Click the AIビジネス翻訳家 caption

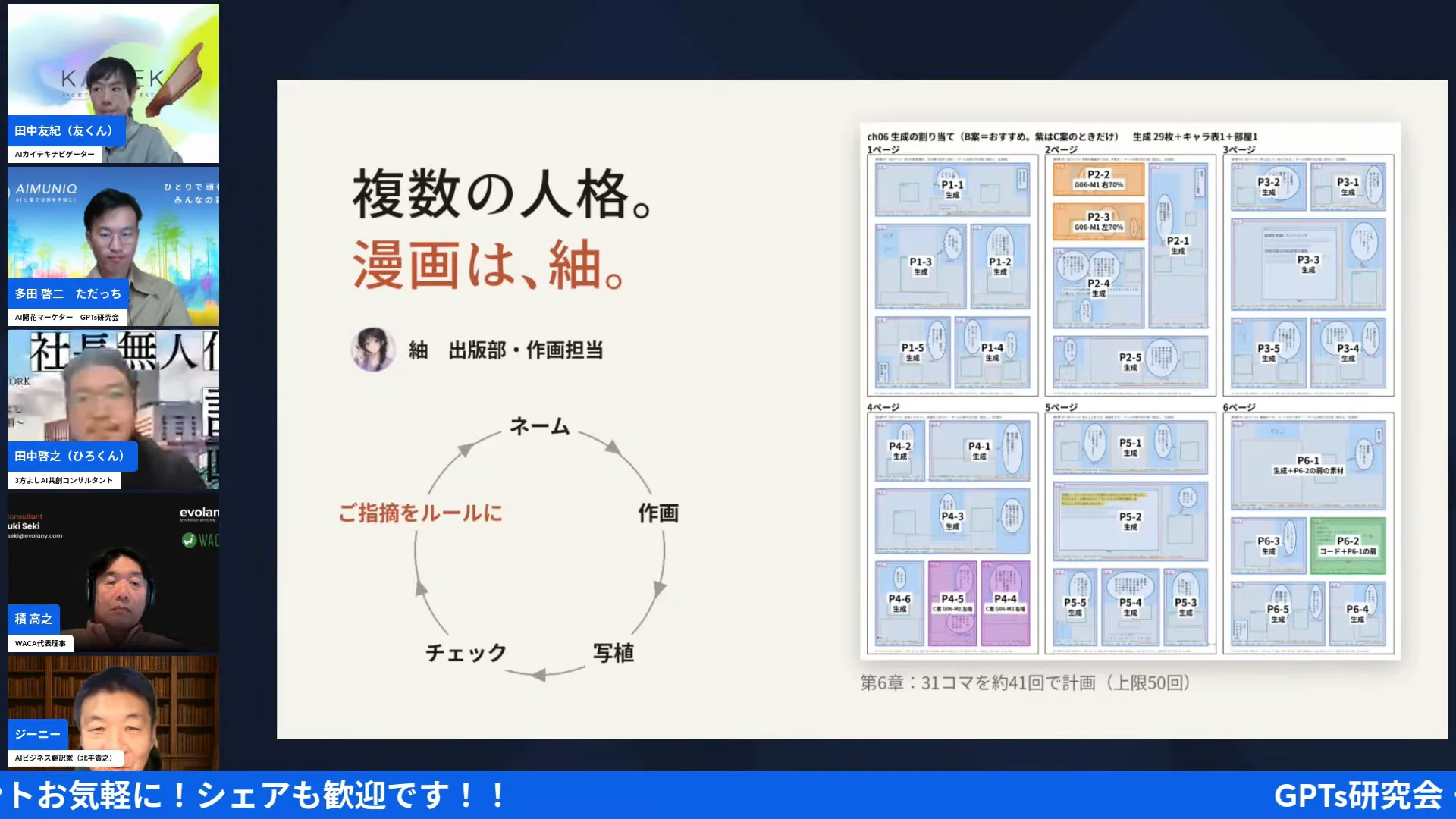pos(64,758)
